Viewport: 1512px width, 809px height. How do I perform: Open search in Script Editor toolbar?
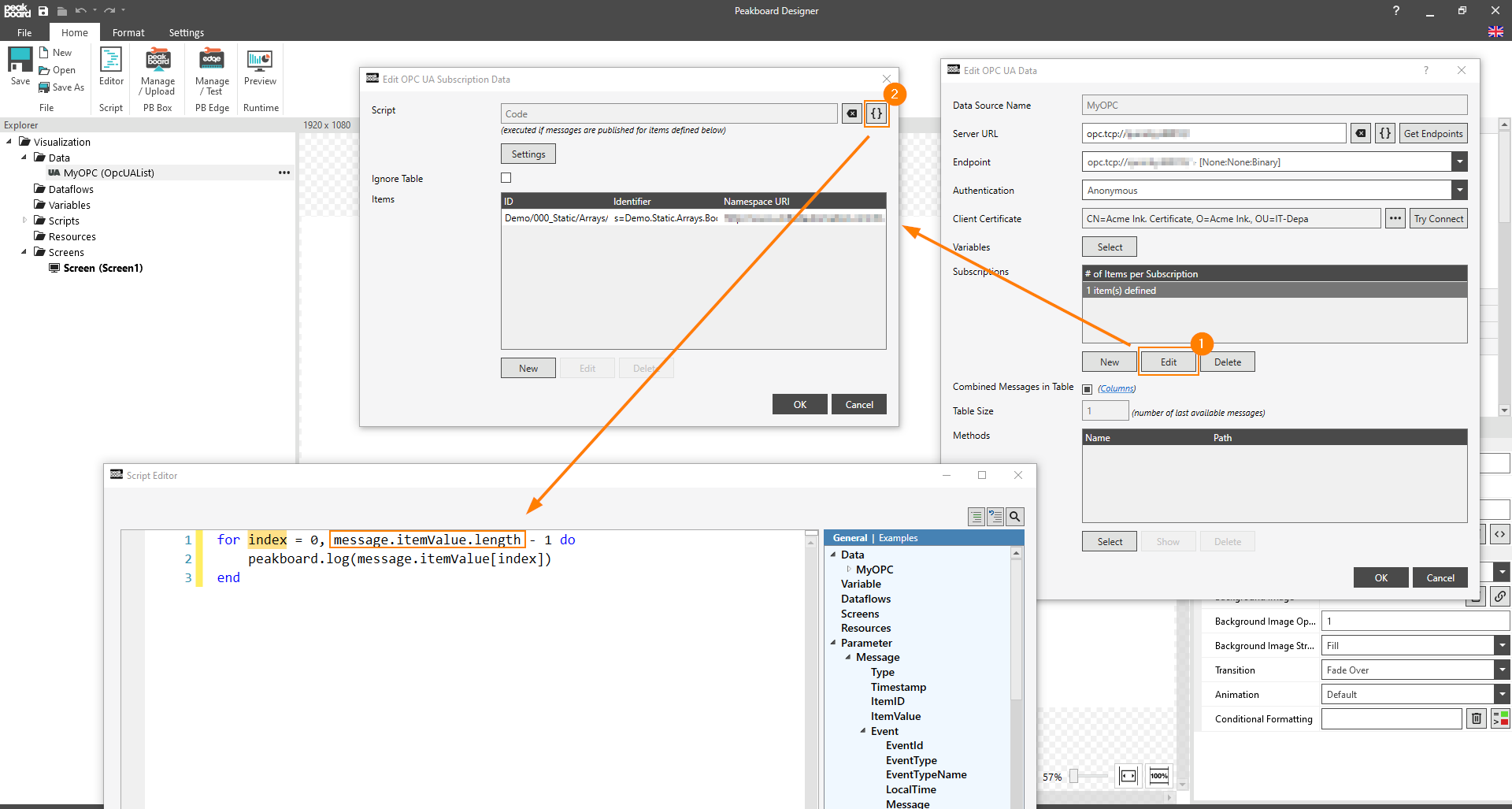click(x=1015, y=517)
